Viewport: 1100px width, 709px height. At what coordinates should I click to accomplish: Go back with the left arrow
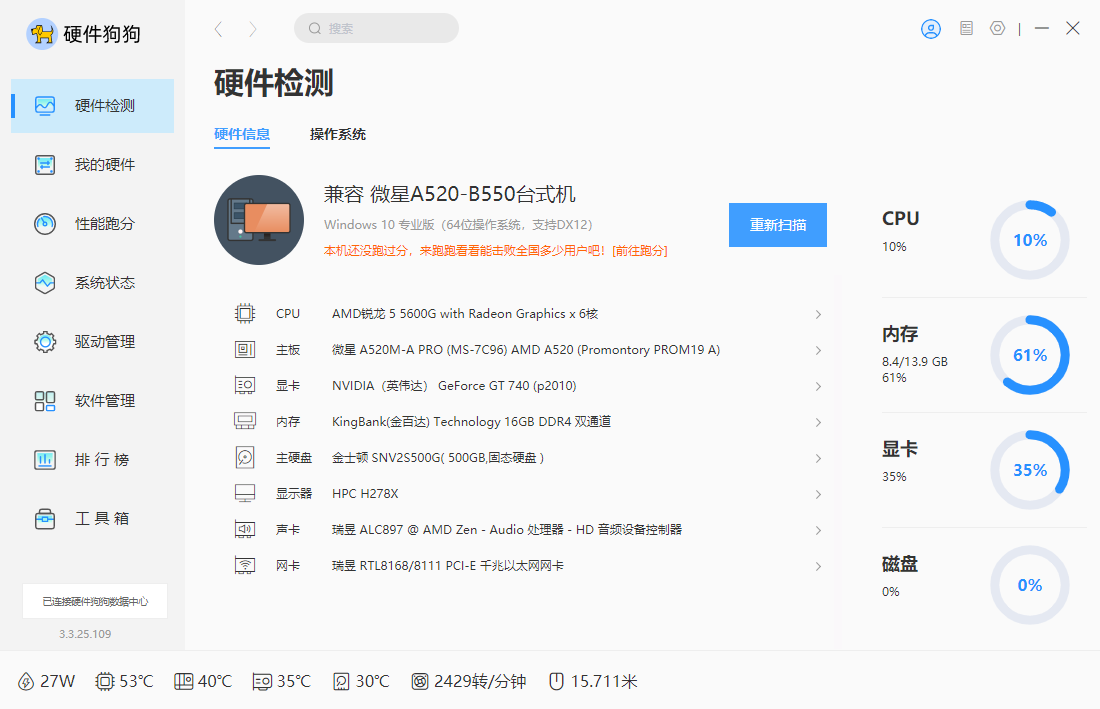pyautogui.click(x=219, y=29)
